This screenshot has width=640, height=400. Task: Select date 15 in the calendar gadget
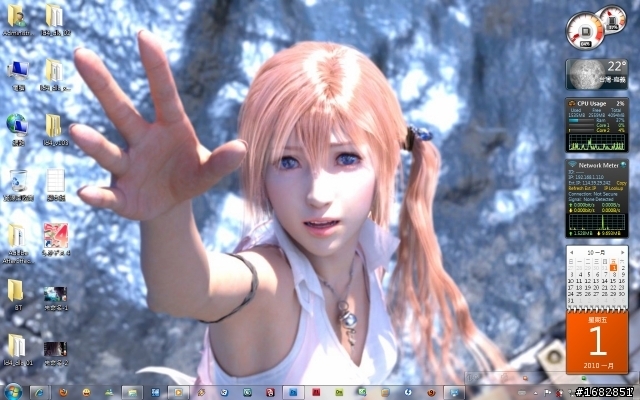[613, 281]
